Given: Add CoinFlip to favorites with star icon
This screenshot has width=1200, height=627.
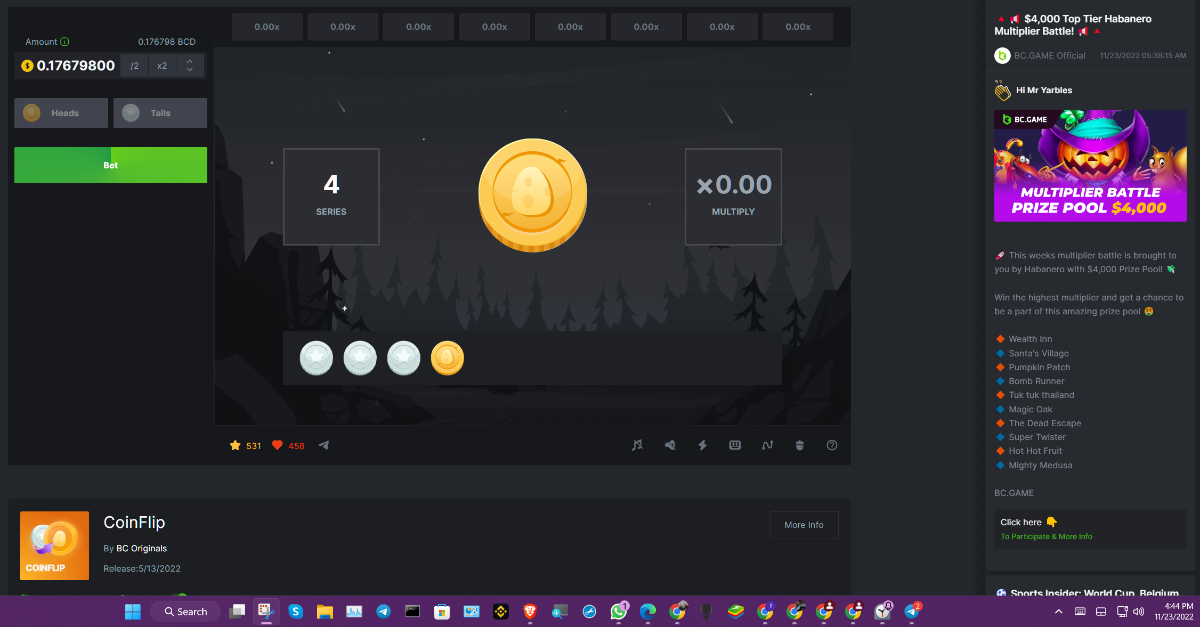Looking at the screenshot, I should (235, 445).
